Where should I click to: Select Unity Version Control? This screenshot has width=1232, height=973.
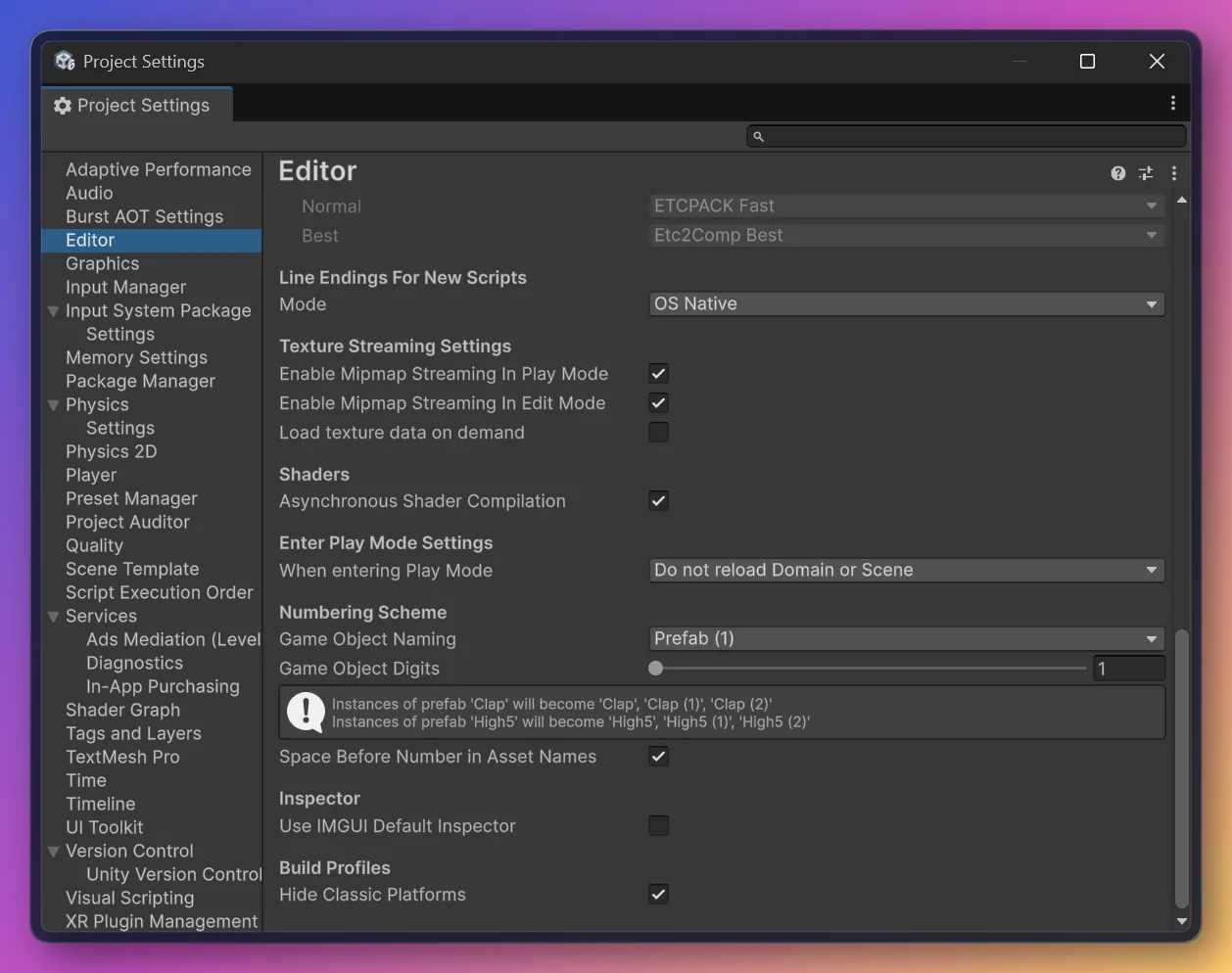[x=173, y=874]
